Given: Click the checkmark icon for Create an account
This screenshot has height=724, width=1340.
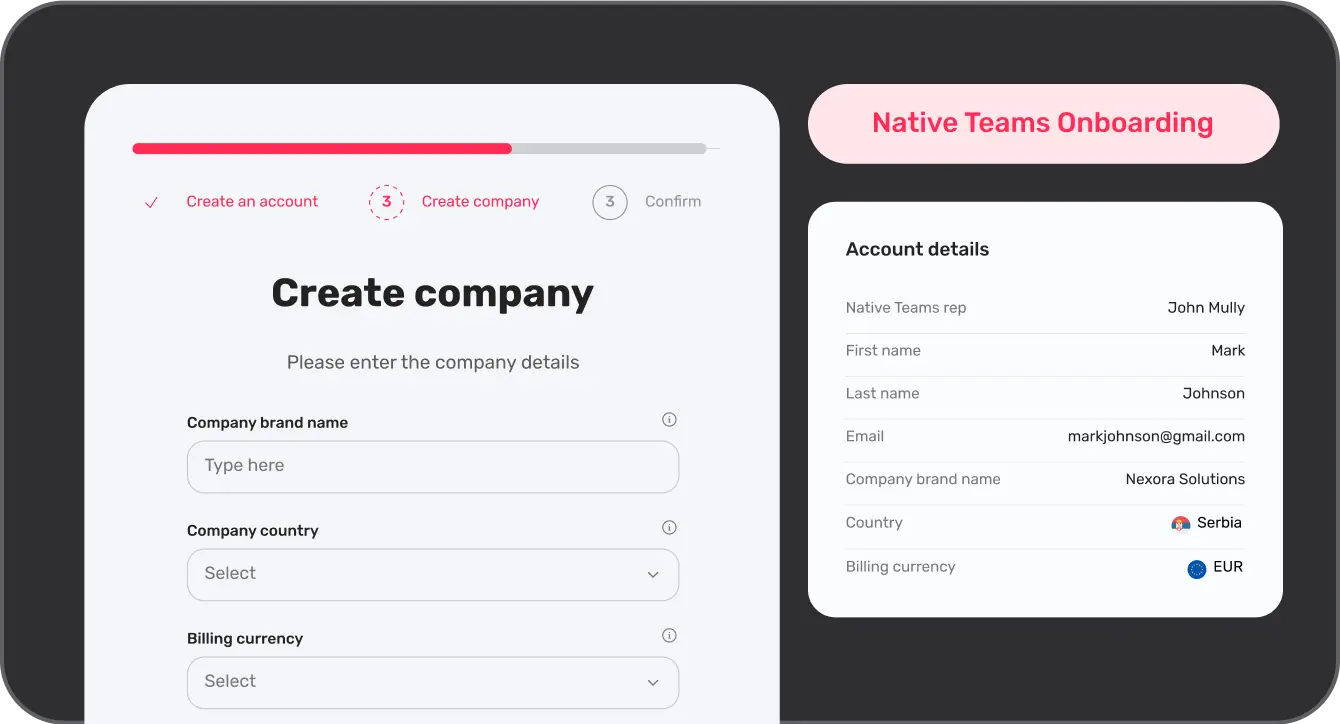Looking at the screenshot, I should click(152, 202).
